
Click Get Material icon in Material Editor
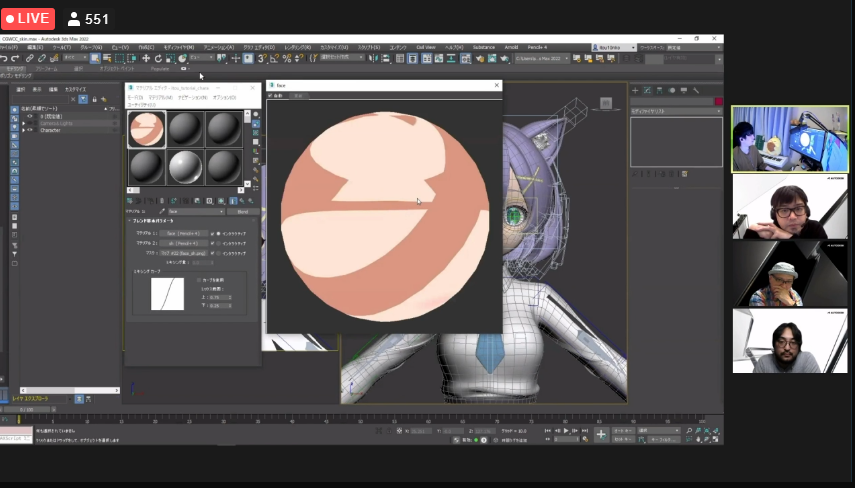point(130,201)
